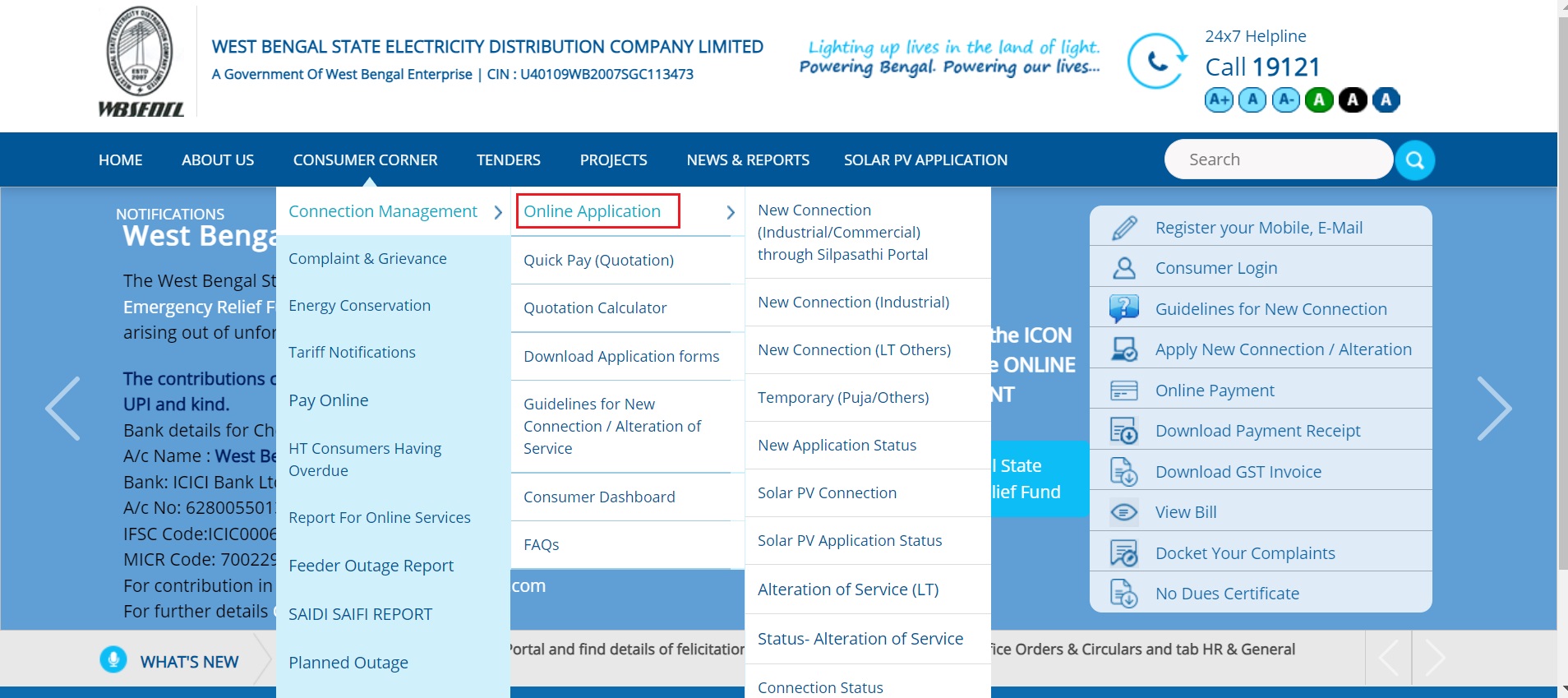Increase font size with A+ button
Image resolution: width=1568 pixels, height=698 pixels.
point(1219,100)
